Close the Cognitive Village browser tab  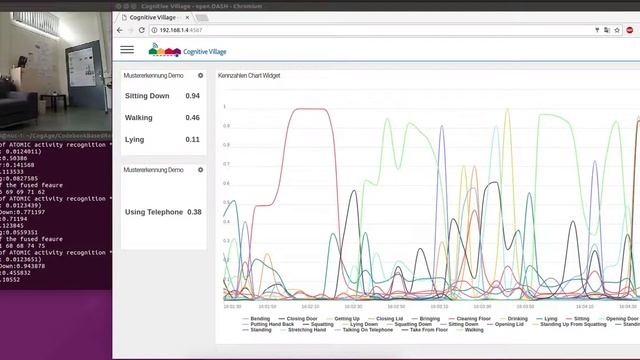click(187, 18)
